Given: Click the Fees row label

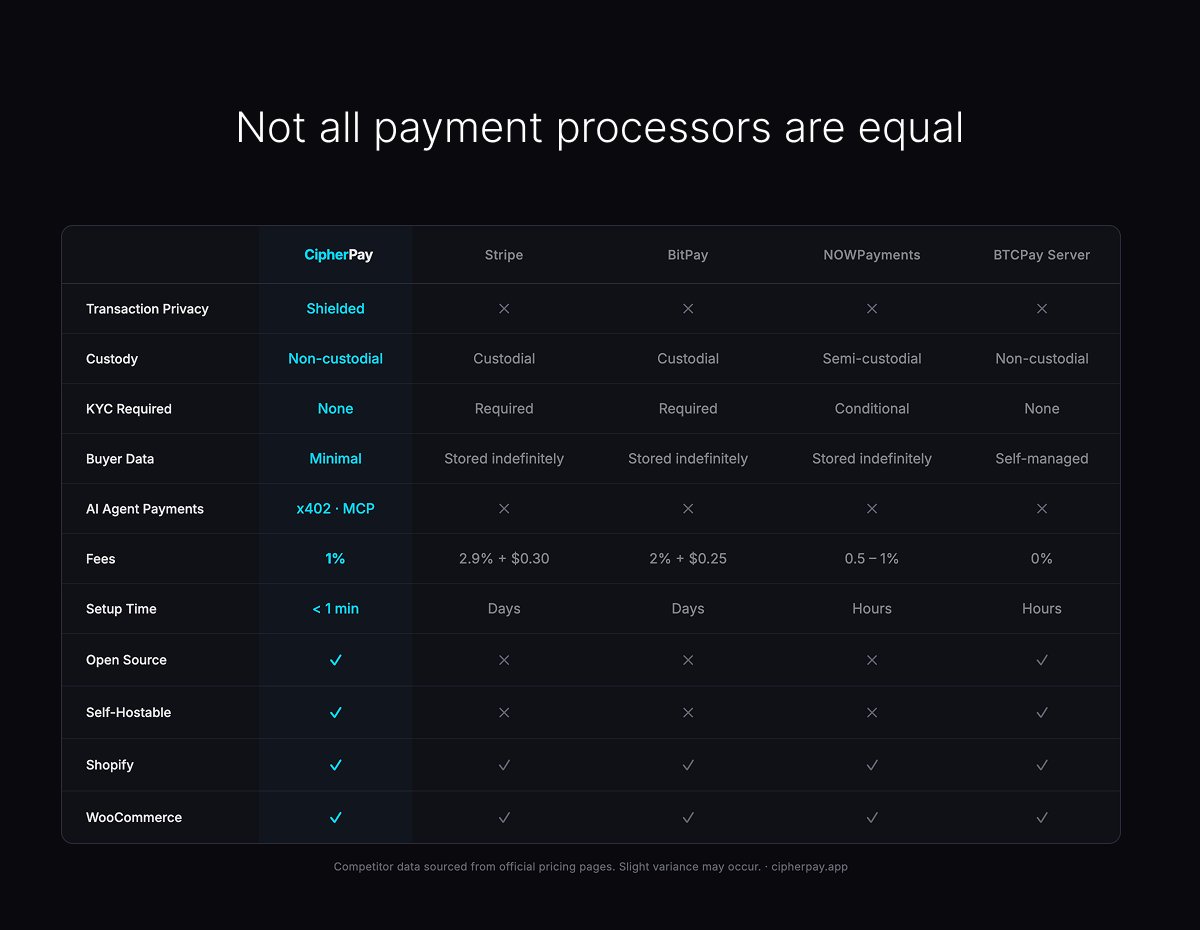Looking at the screenshot, I should [x=101, y=559].
